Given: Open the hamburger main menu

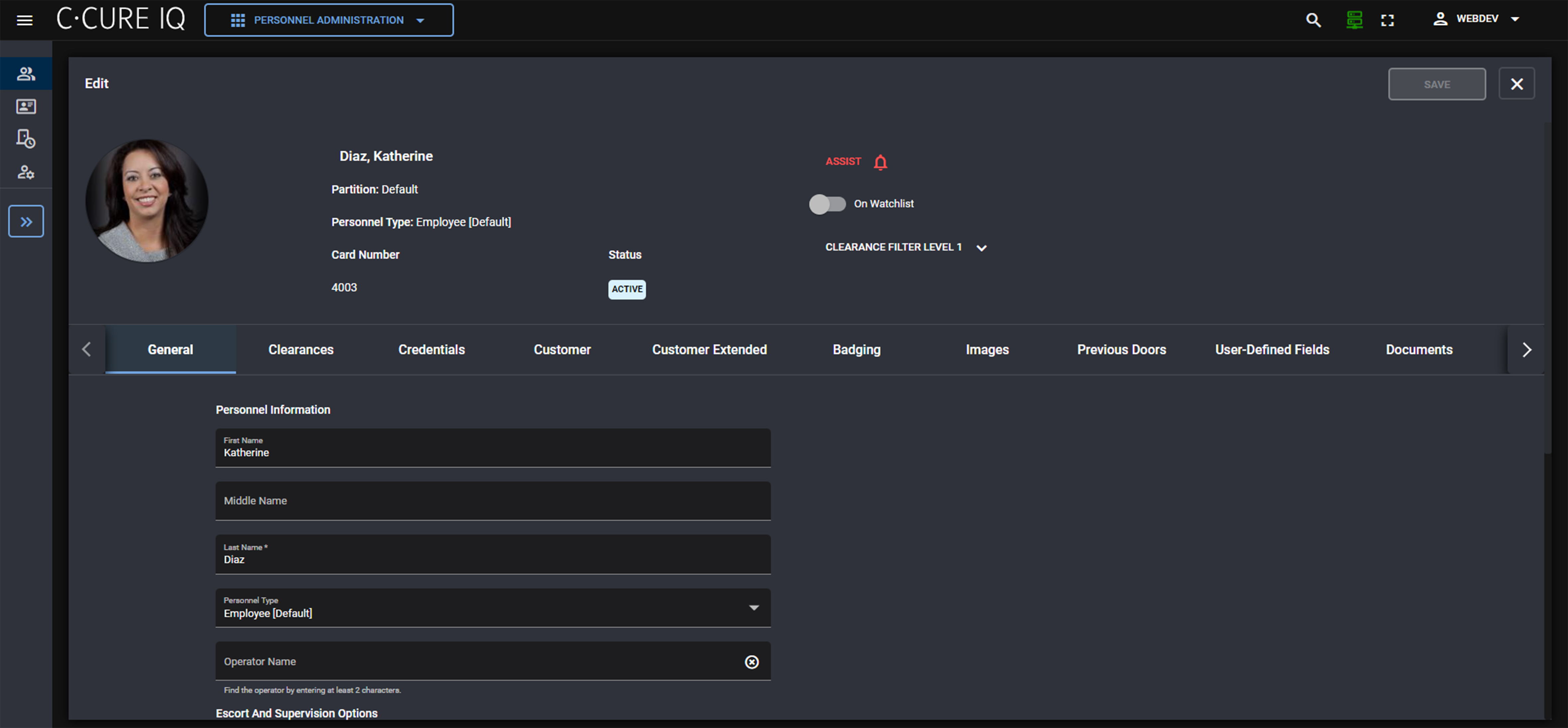Looking at the screenshot, I should [24, 20].
